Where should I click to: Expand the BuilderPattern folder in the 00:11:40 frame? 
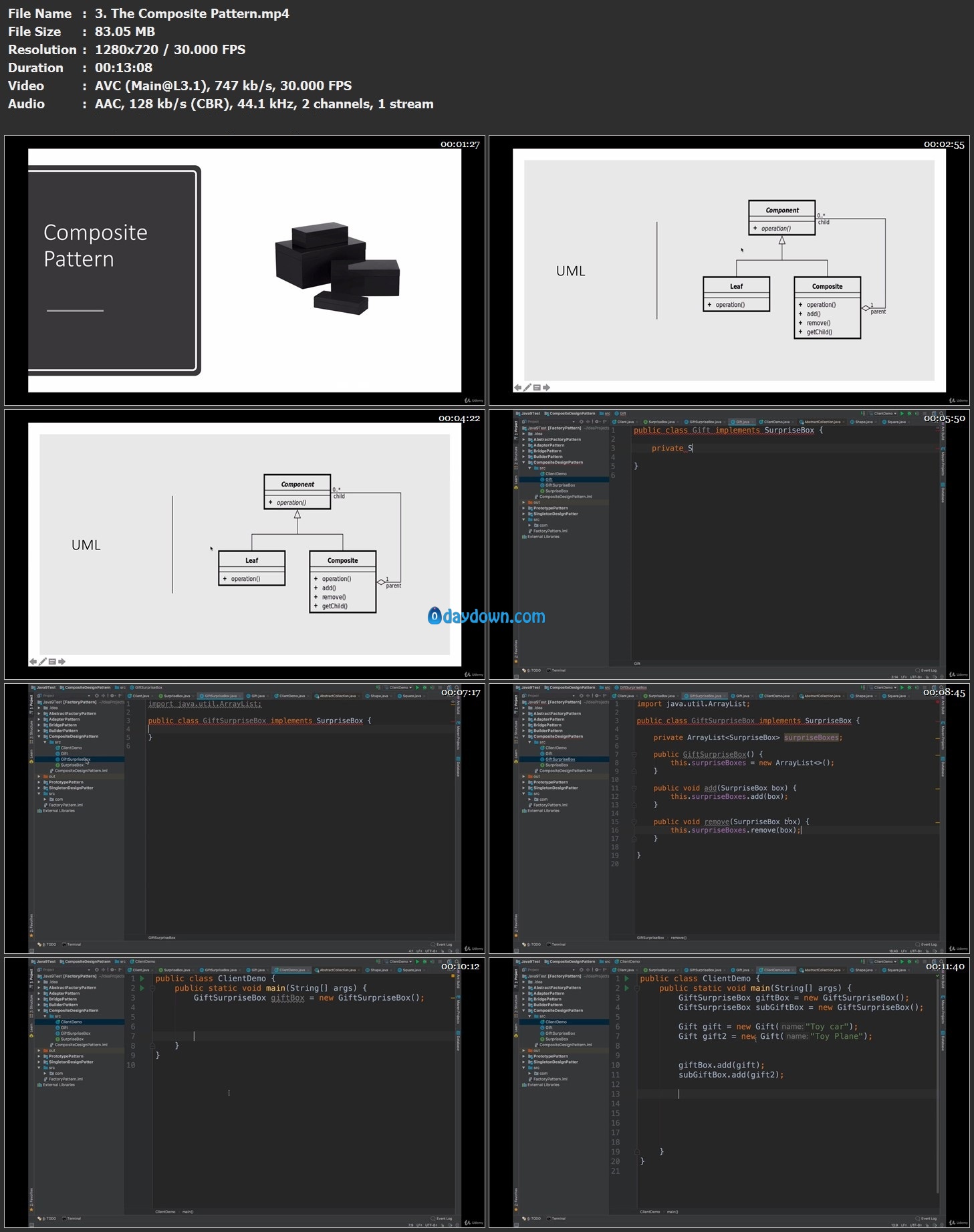524,1005
